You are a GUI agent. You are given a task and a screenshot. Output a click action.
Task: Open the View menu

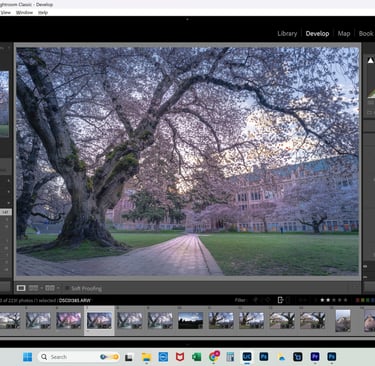(x=6, y=13)
